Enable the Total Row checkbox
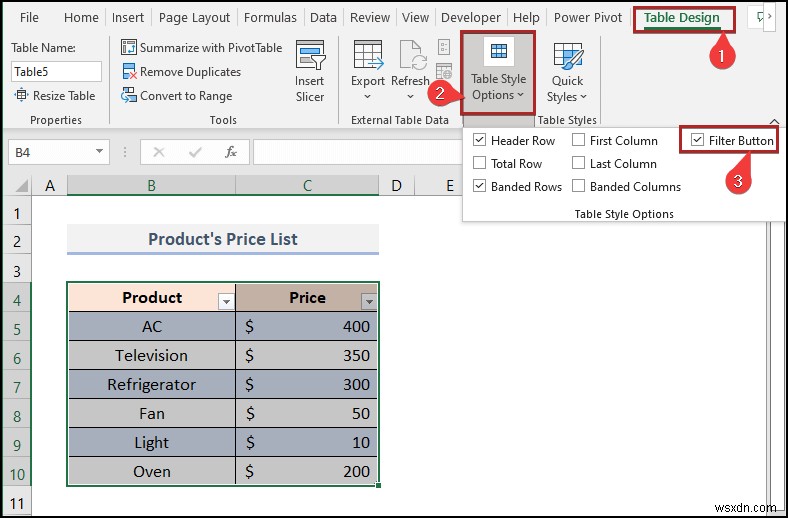 point(479,163)
